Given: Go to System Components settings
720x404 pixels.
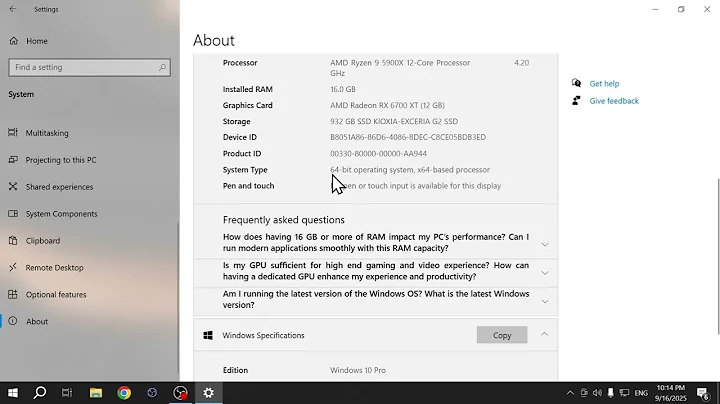Looking at the screenshot, I should coord(62,214).
